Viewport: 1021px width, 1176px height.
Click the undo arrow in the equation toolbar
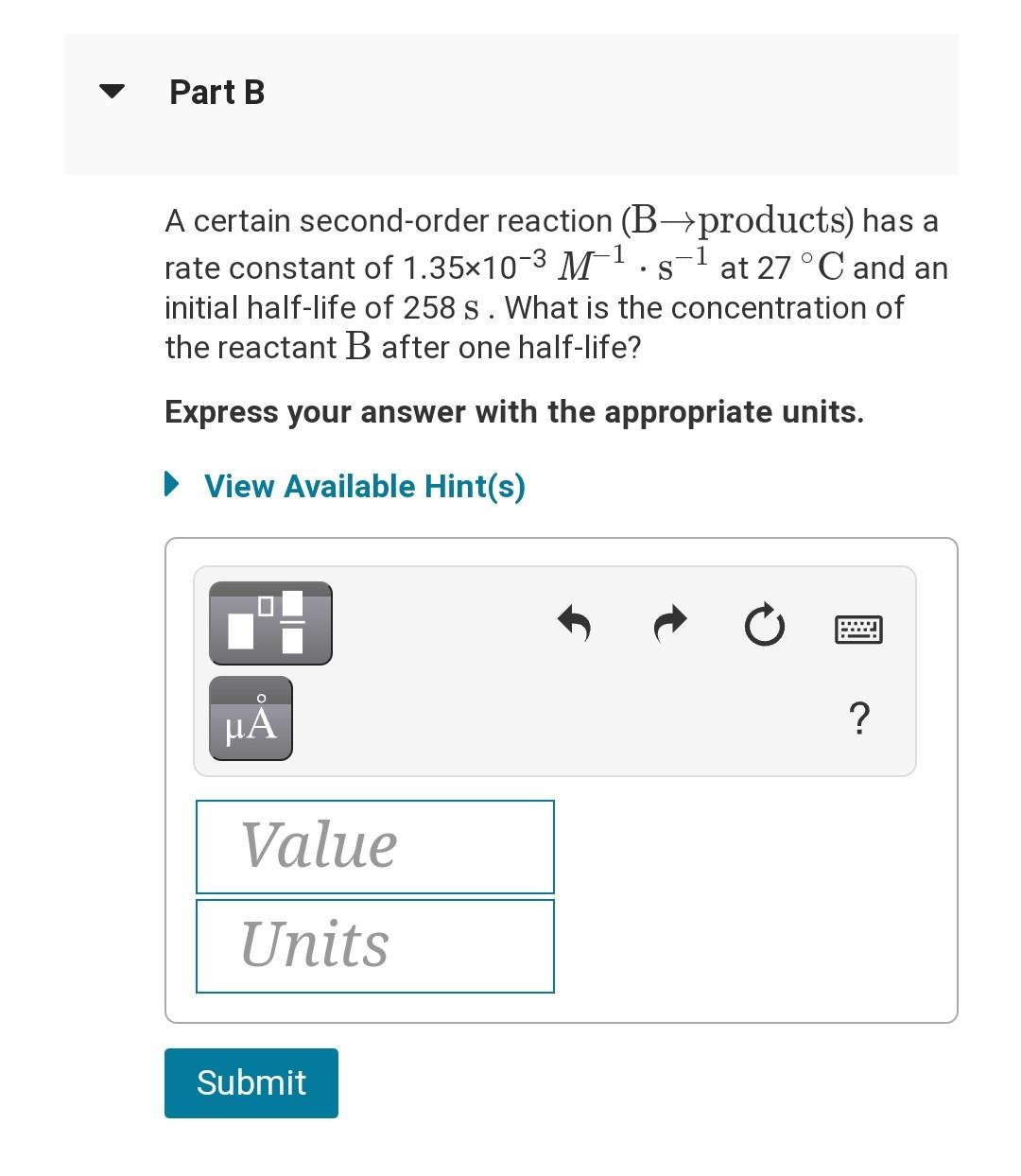(576, 625)
